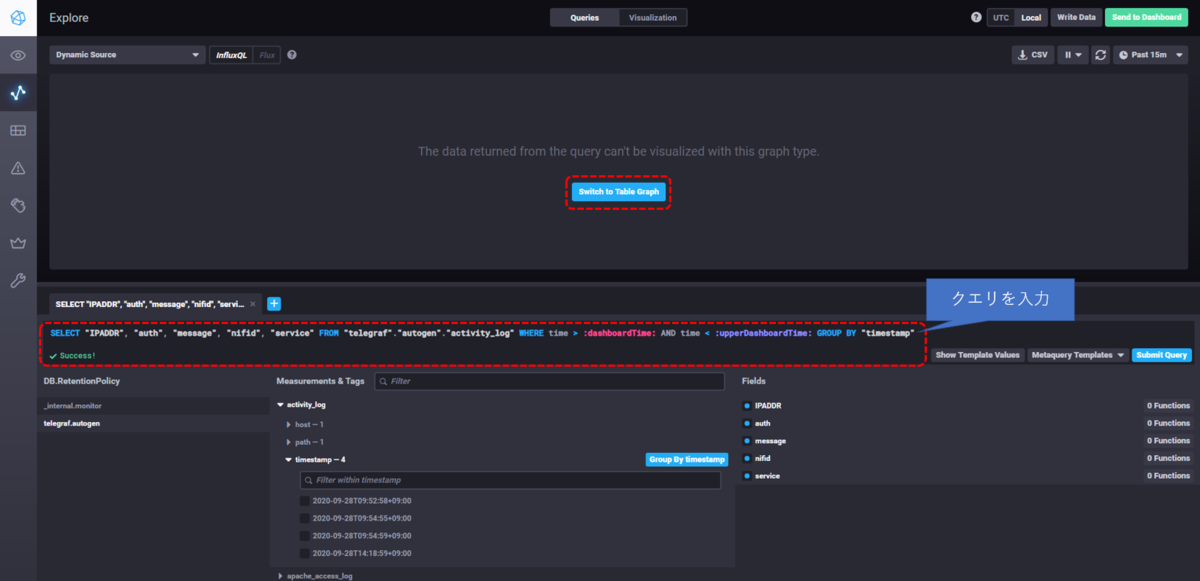1200x581 pixels.
Task: Switch timezone to Local
Action: [x=1031, y=17]
